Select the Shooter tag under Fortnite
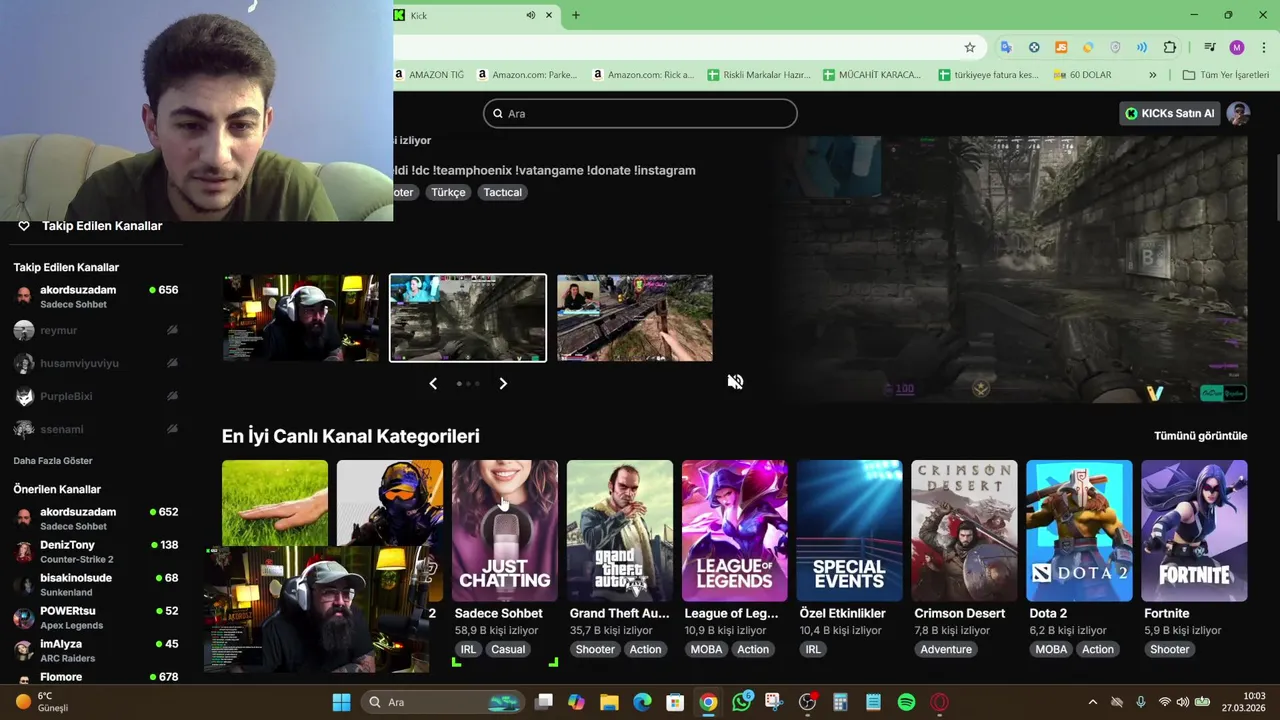 [x=1170, y=649]
